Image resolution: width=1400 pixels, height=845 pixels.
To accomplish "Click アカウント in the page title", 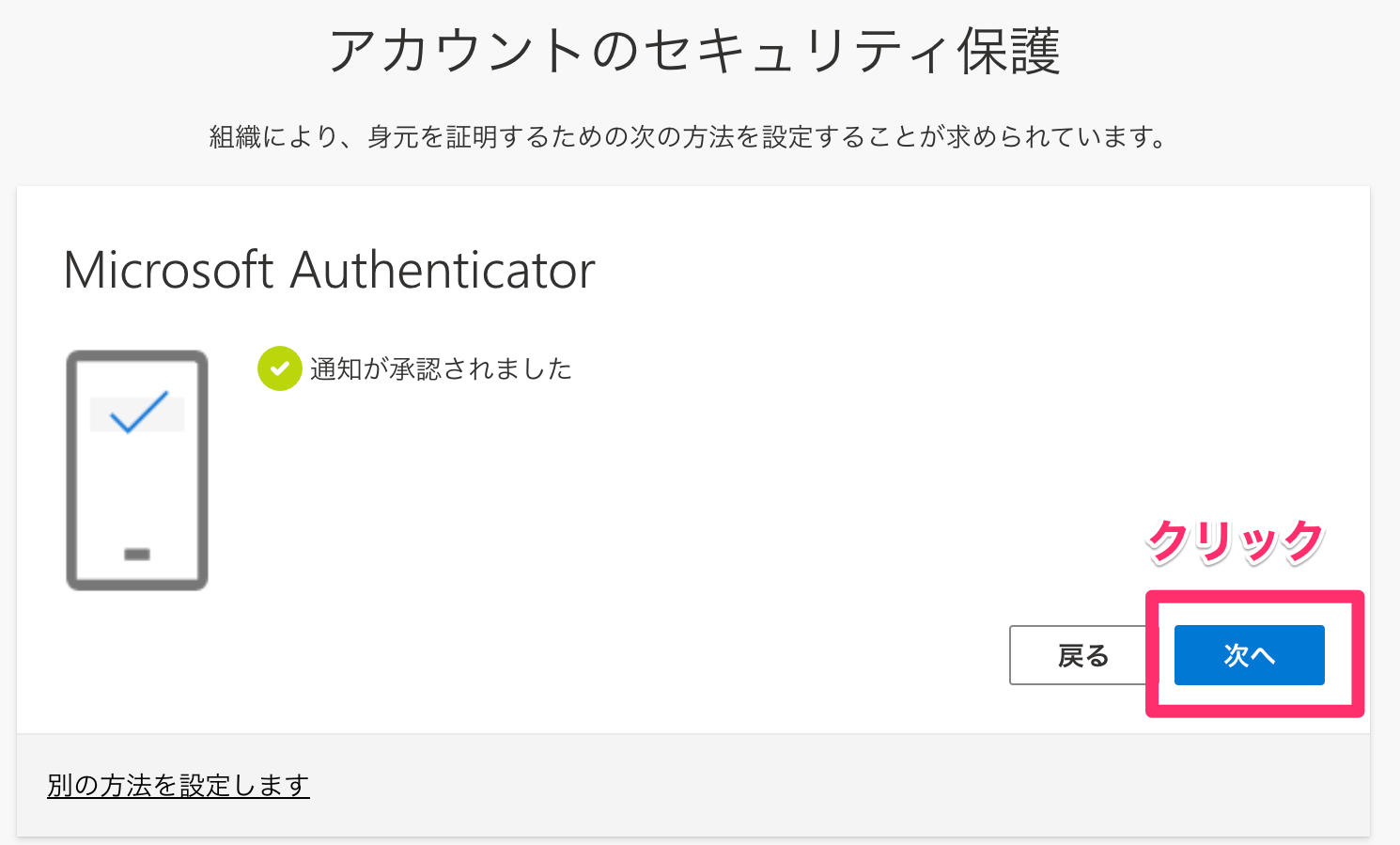I will point(456,51).
